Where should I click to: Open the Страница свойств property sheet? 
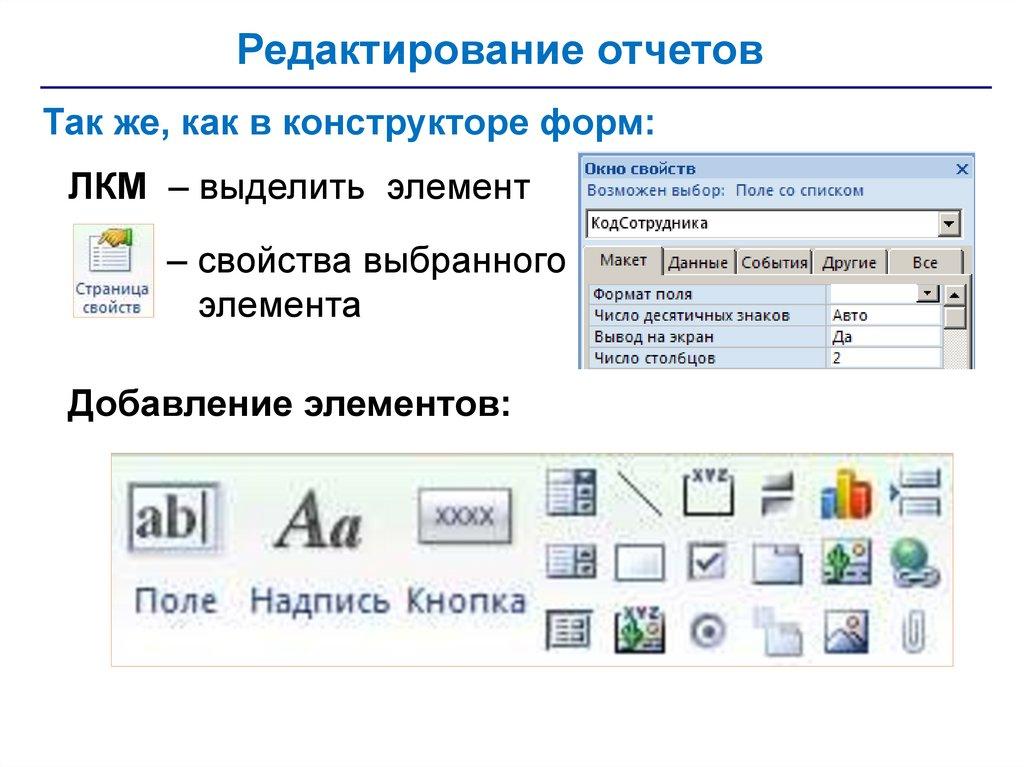coord(113,271)
